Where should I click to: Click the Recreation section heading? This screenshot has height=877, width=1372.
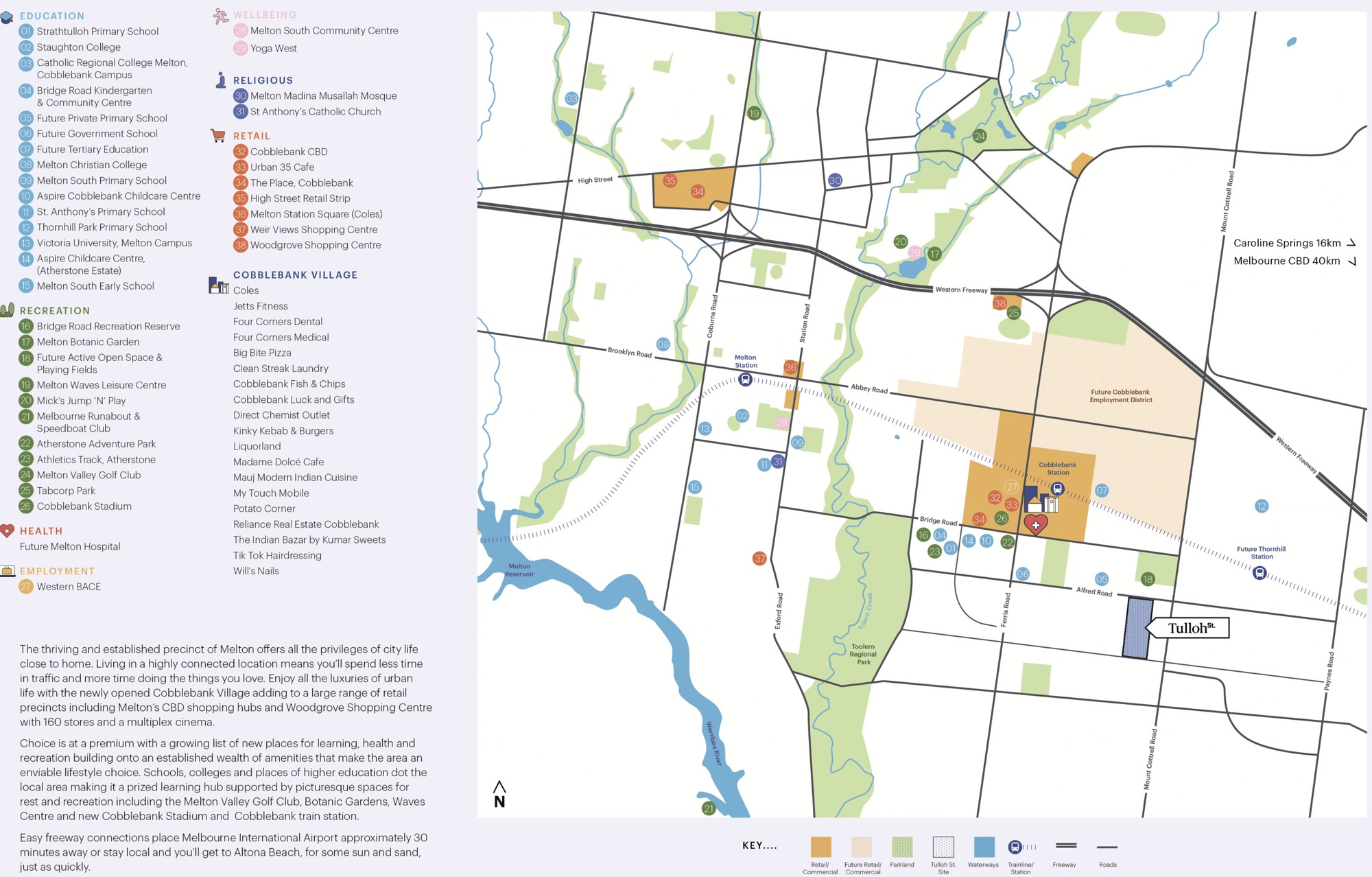click(55, 311)
